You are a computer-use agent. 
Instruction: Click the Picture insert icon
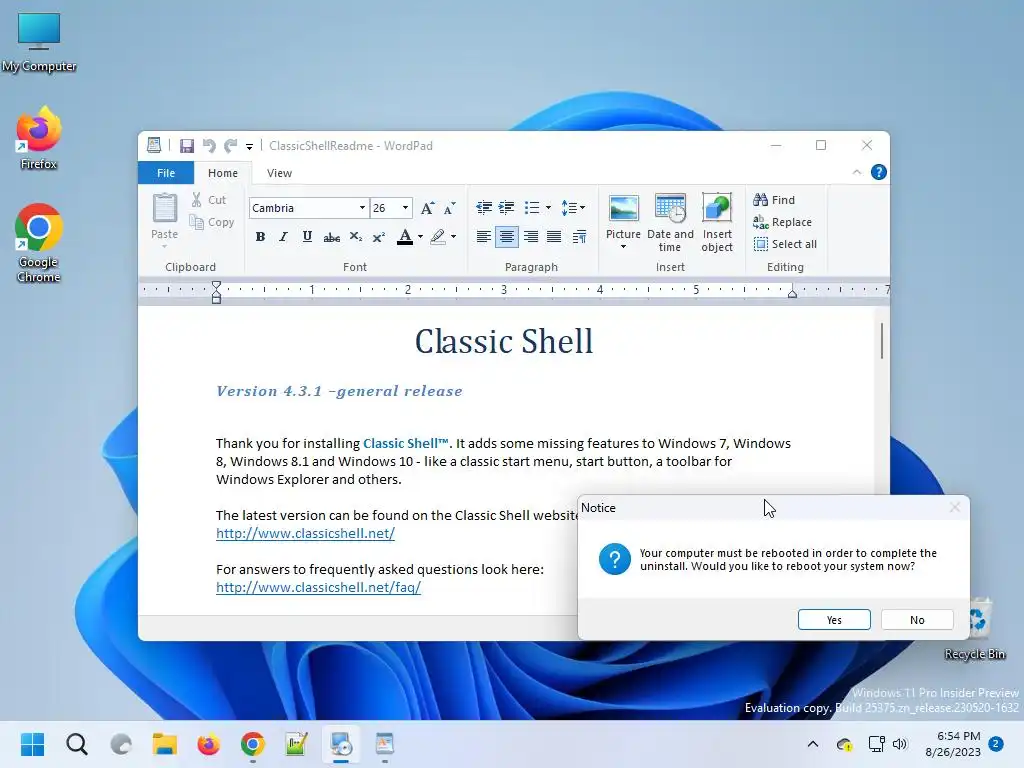(x=624, y=209)
